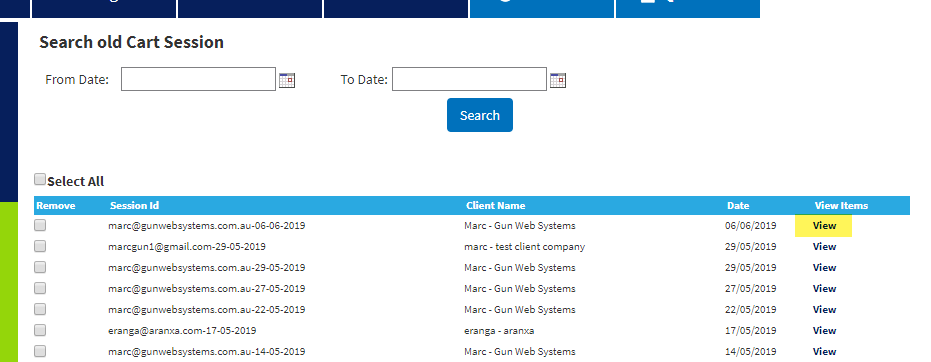
Task: Select session id marc@gunwebsystems.com.au-27-05-2019
Action: 207,288
